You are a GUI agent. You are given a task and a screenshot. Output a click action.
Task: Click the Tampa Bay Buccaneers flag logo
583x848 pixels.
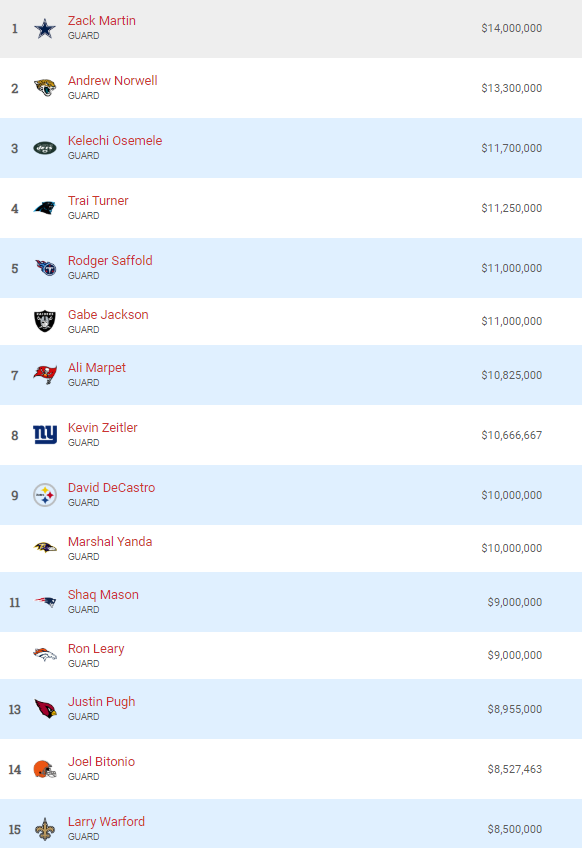[45, 374]
